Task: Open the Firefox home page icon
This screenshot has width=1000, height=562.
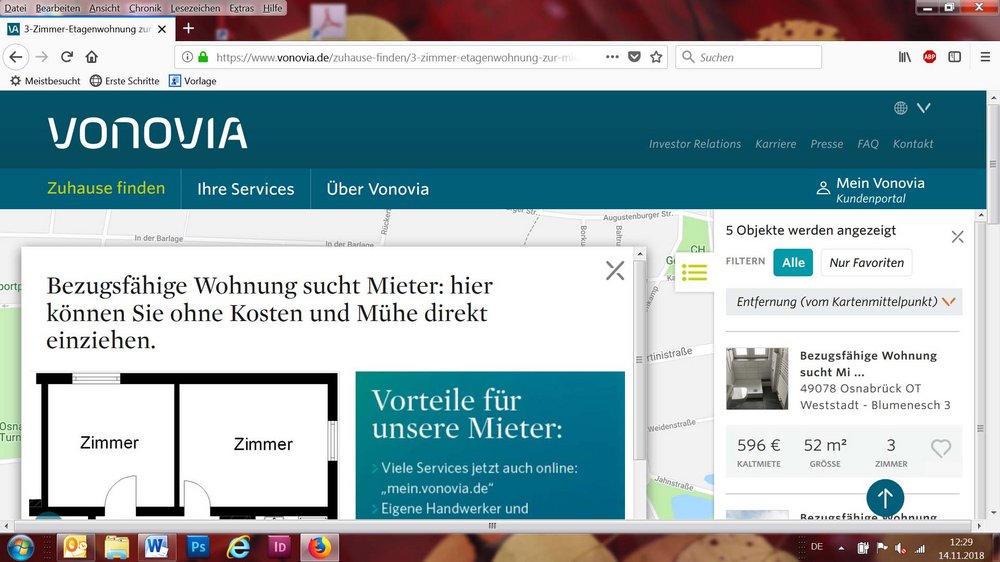Action: click(92, 57)
